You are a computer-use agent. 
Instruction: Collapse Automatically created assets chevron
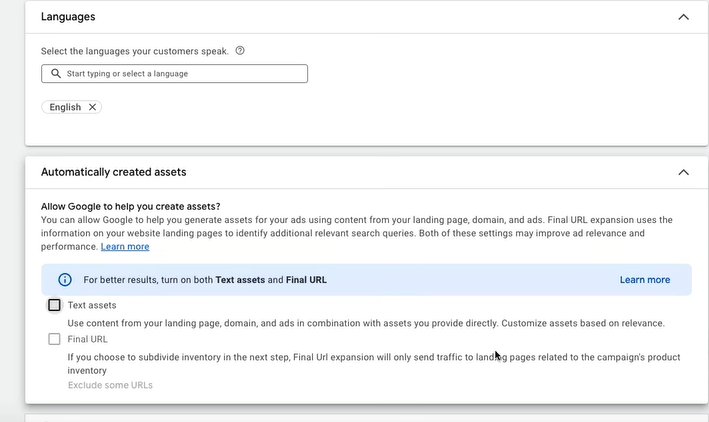click(683, 172)
